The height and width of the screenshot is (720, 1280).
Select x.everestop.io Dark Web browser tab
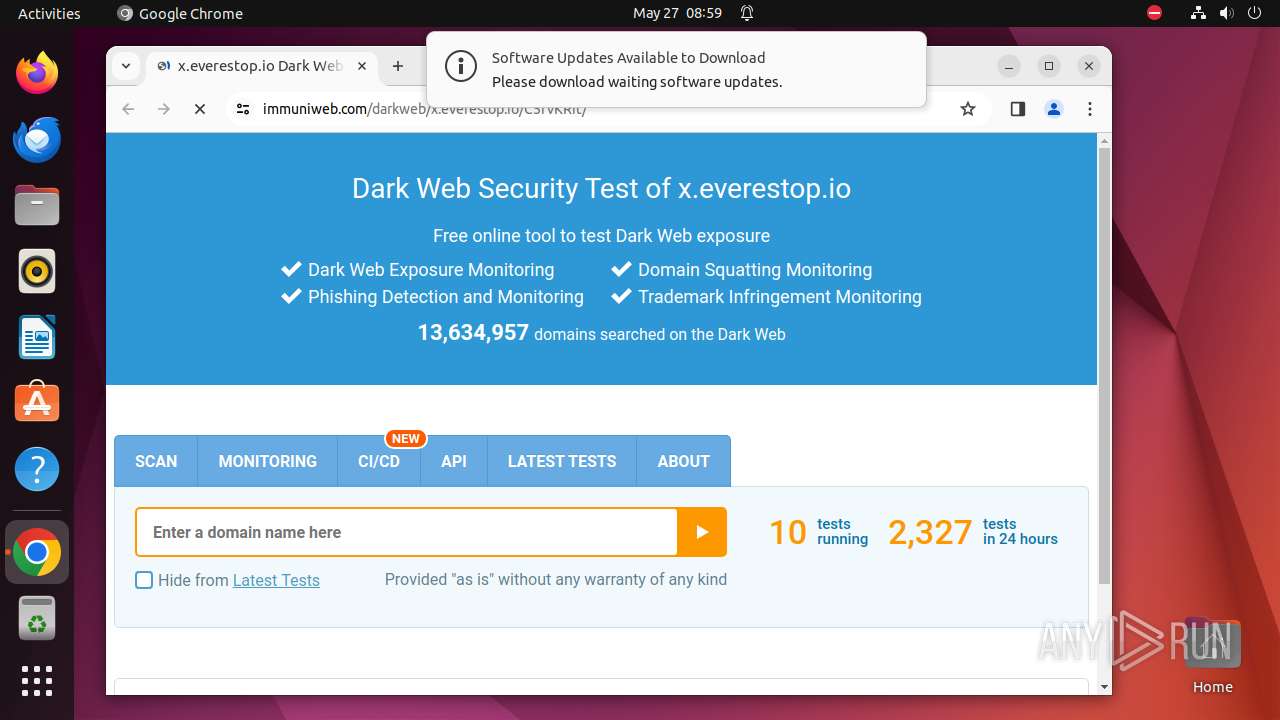click(x=262, y=66)
